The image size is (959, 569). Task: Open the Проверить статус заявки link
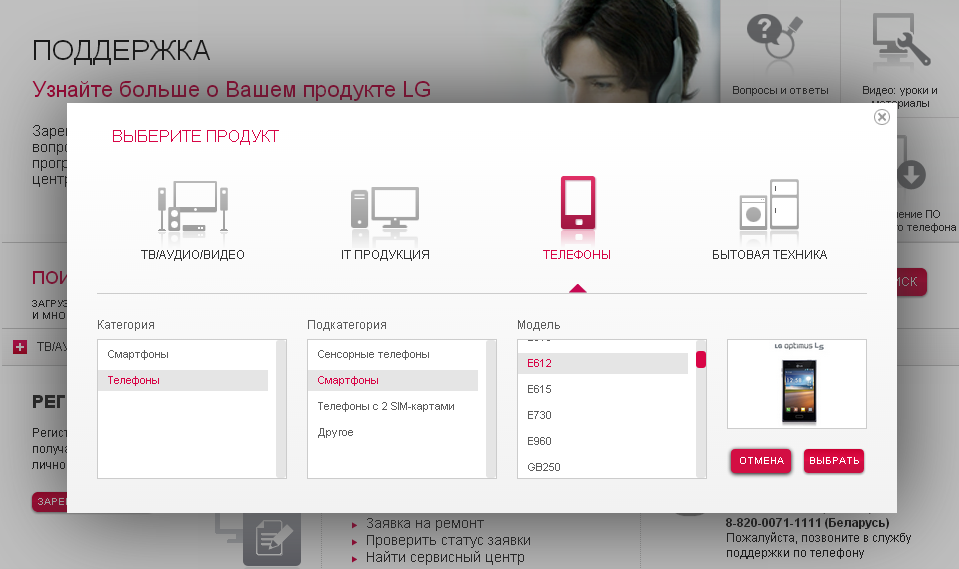[448, 540]
